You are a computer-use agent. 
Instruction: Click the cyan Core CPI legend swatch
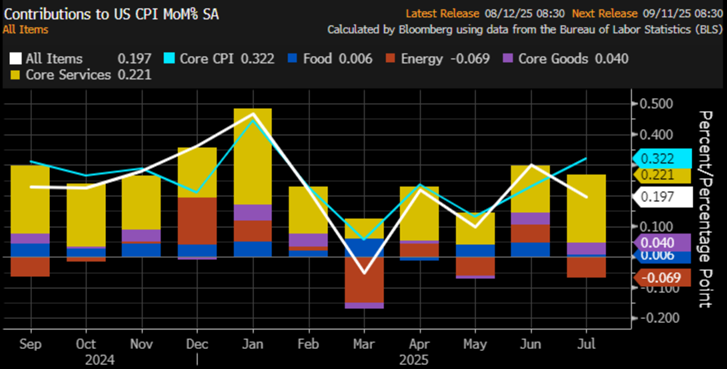tap(169, 58)
